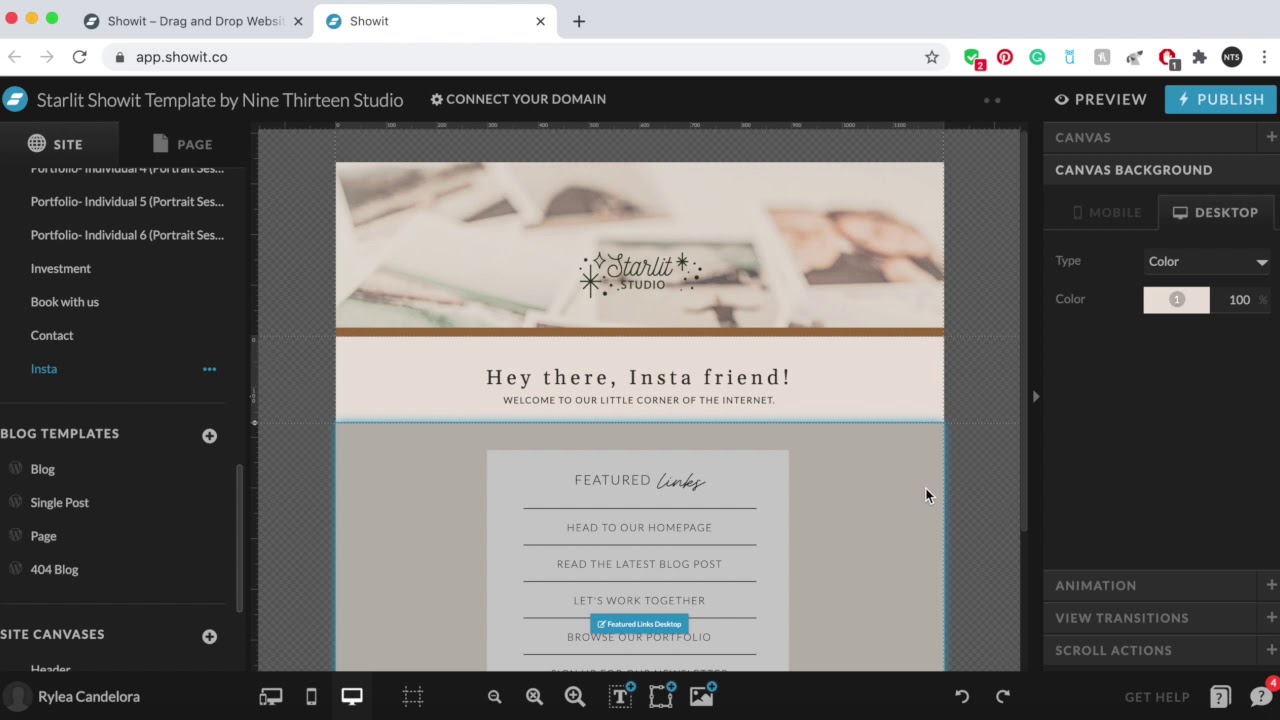Open the Insta page options ellipsis

point(209,369)
